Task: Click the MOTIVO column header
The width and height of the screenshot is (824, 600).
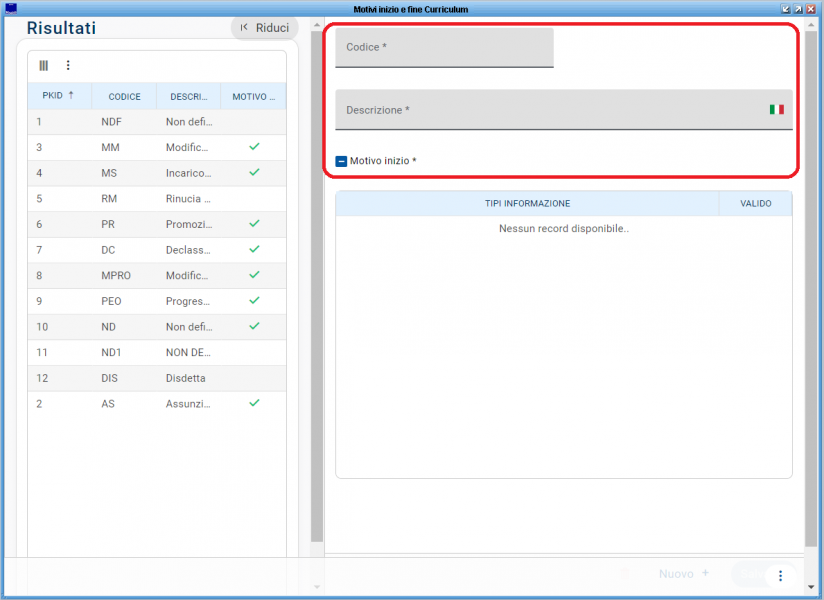Action: pos(253,96)
